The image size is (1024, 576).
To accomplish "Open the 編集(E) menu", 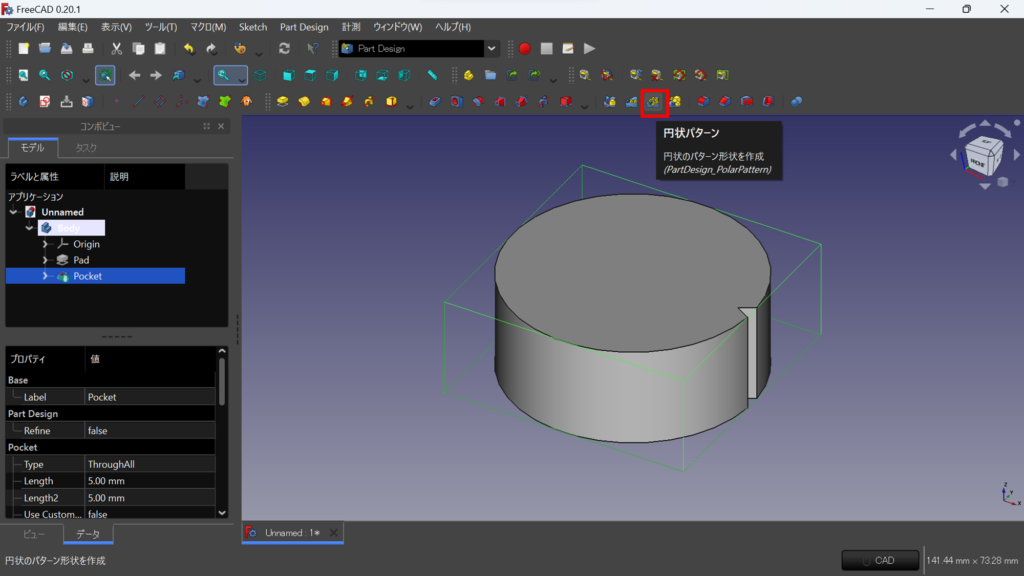I will (x=72, y=27).
